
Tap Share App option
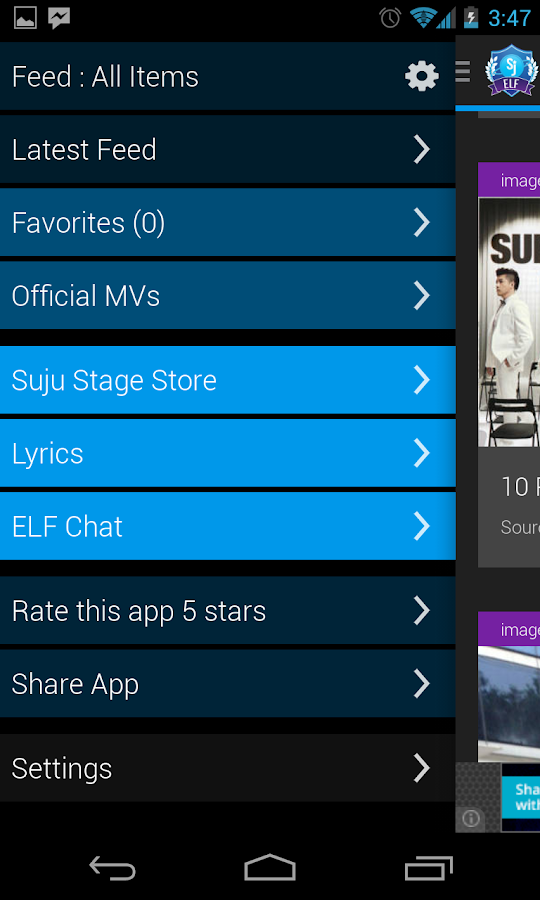click(x=228, y=684)
